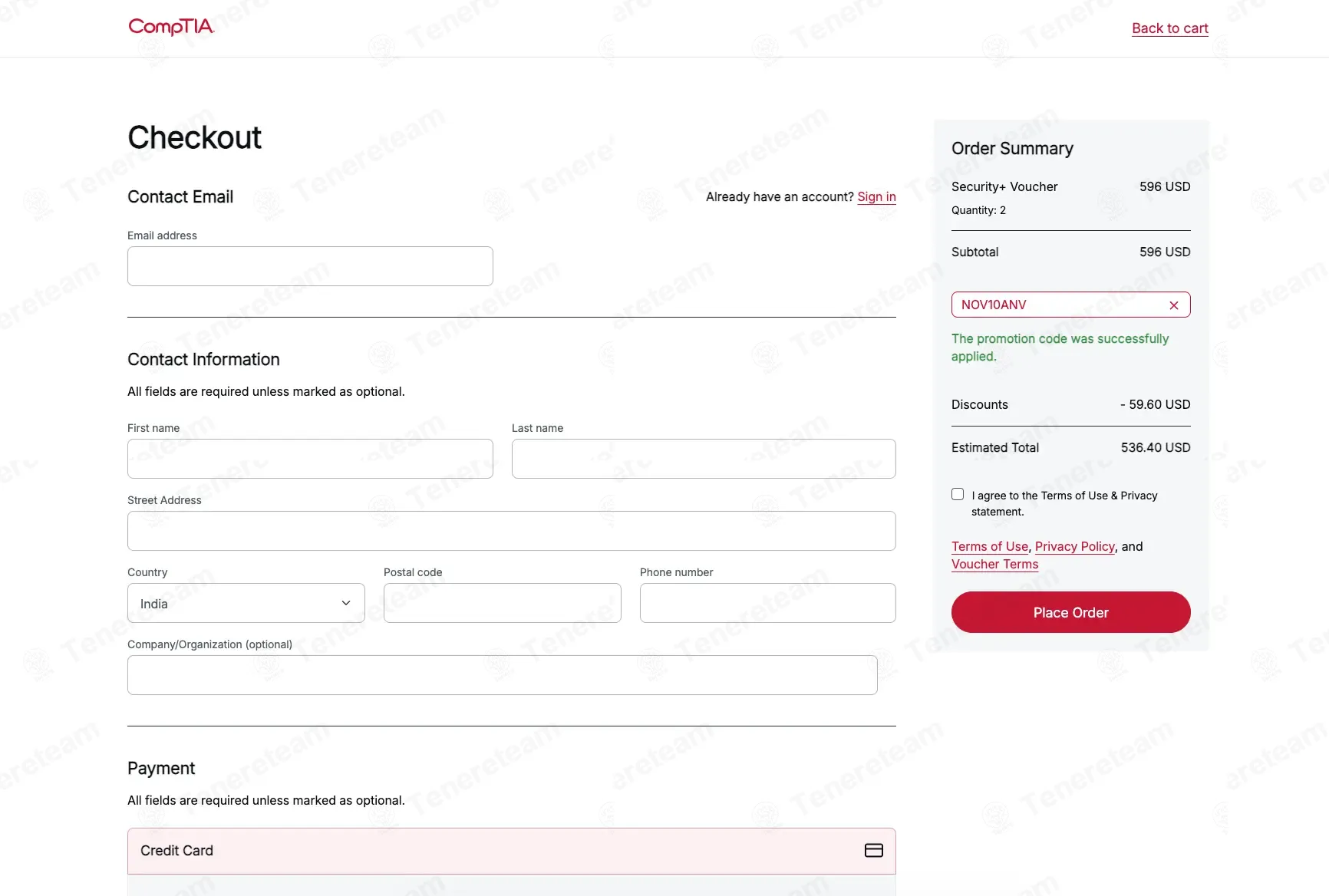Image resolution: width=1329 pixels, height=896 pixels.
Task: Open the Country dropdown
Action: click(246, 604)
